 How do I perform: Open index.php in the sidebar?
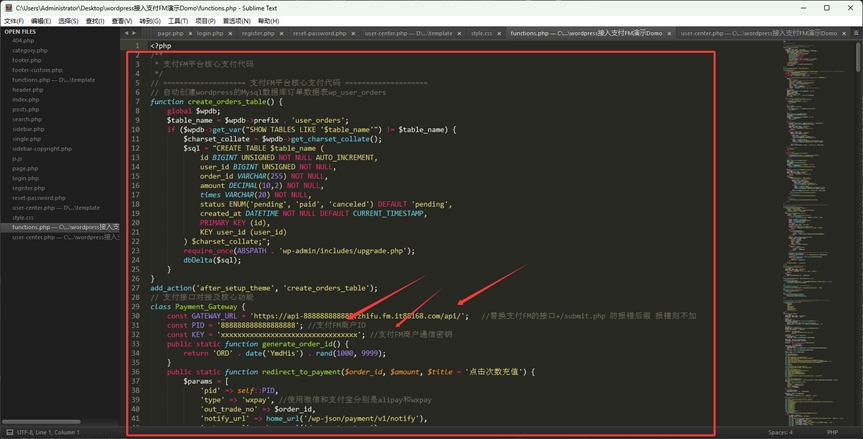pos(26,100)
